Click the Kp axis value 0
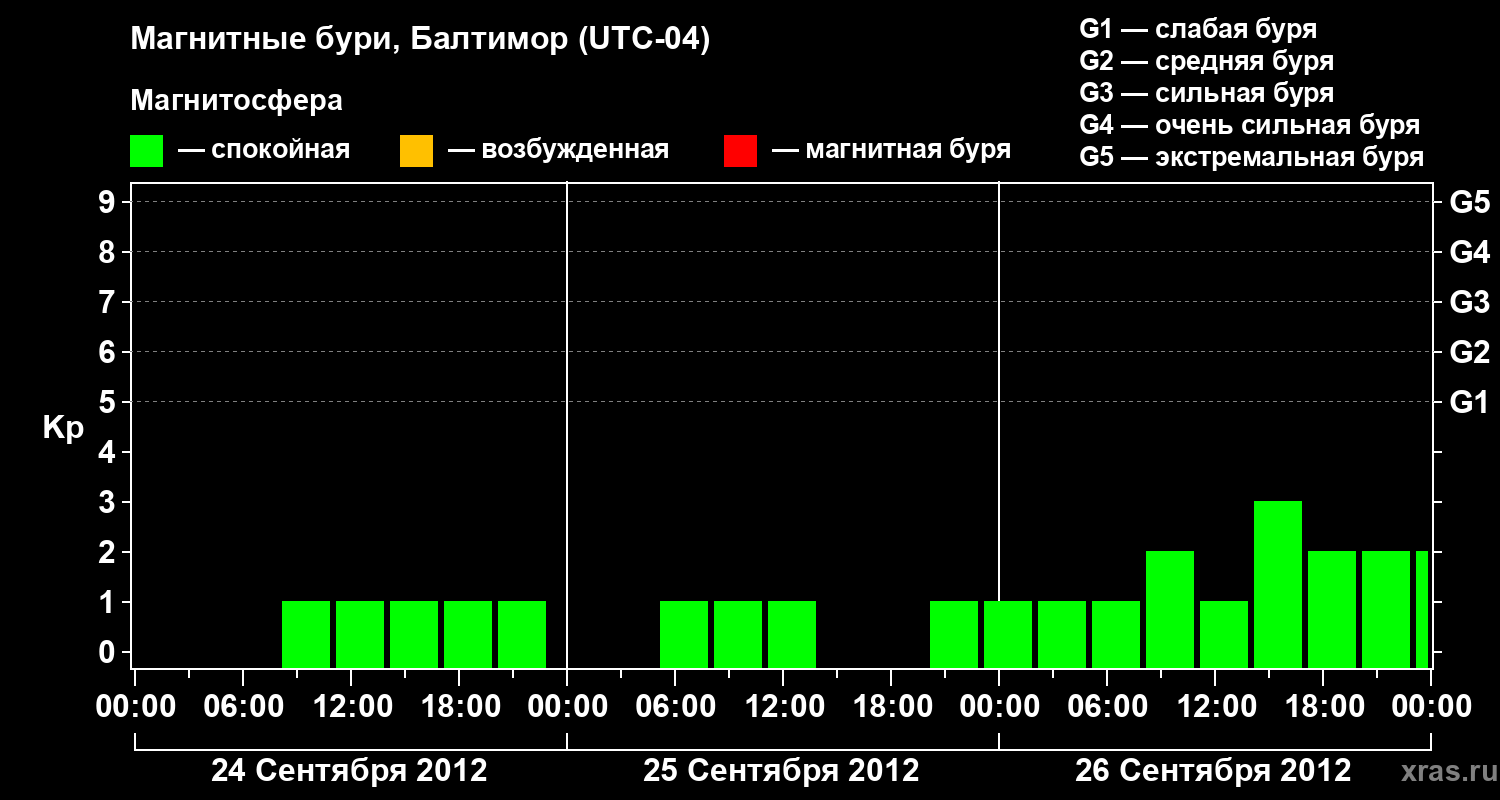The height and width of the screenshot is (800, 1500). coord(109,652)
